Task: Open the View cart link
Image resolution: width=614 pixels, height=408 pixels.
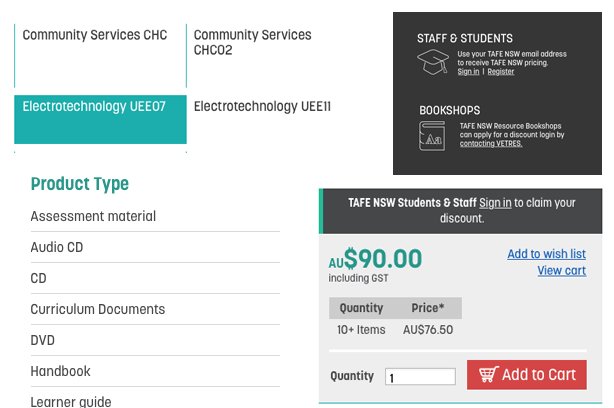Action: point(562,271)
